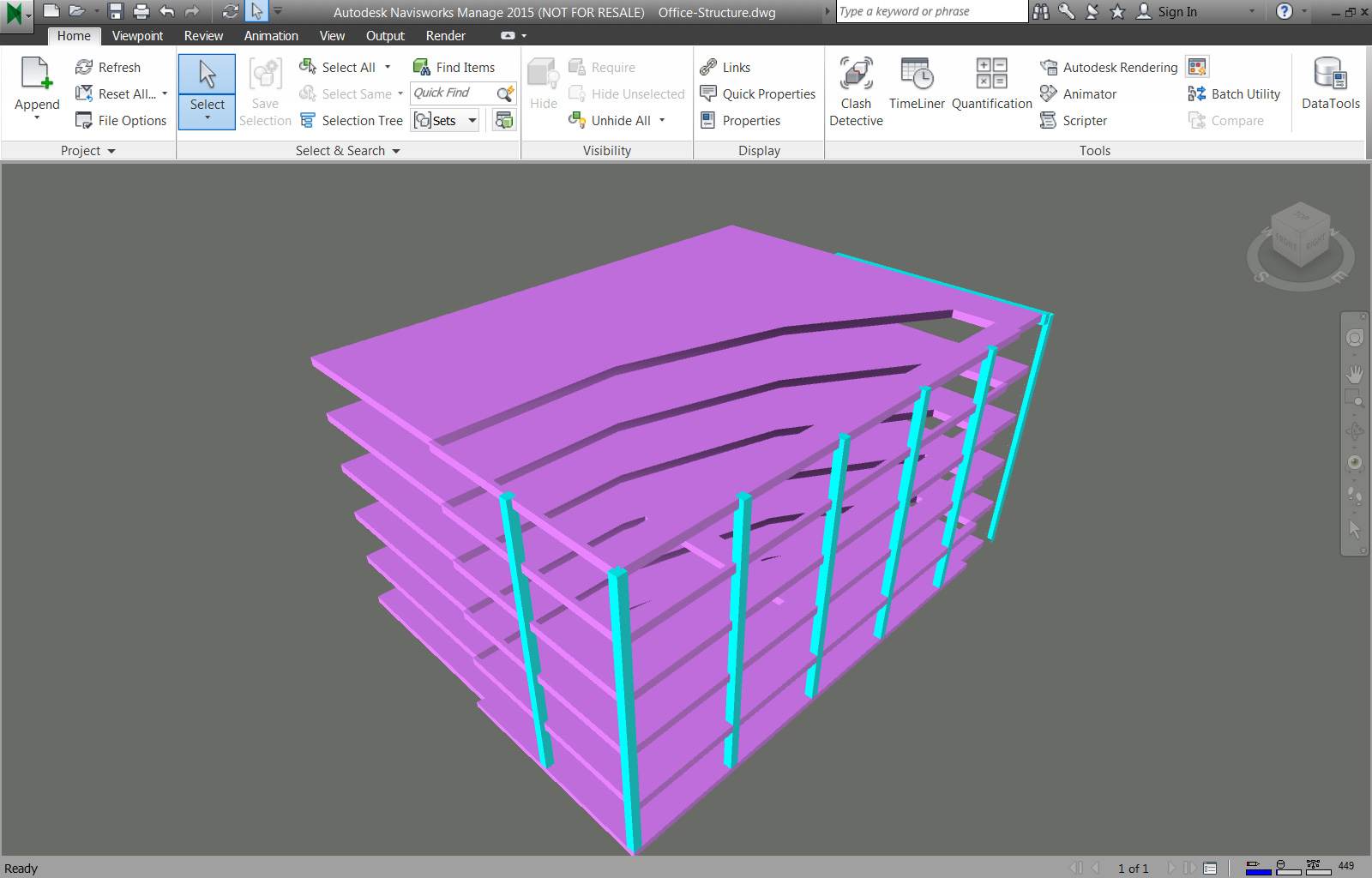Select the Pan hand tool on navigation bar
Image resolution: width=1372 pixels, height=878 pixels.
tap(1355, 374)
